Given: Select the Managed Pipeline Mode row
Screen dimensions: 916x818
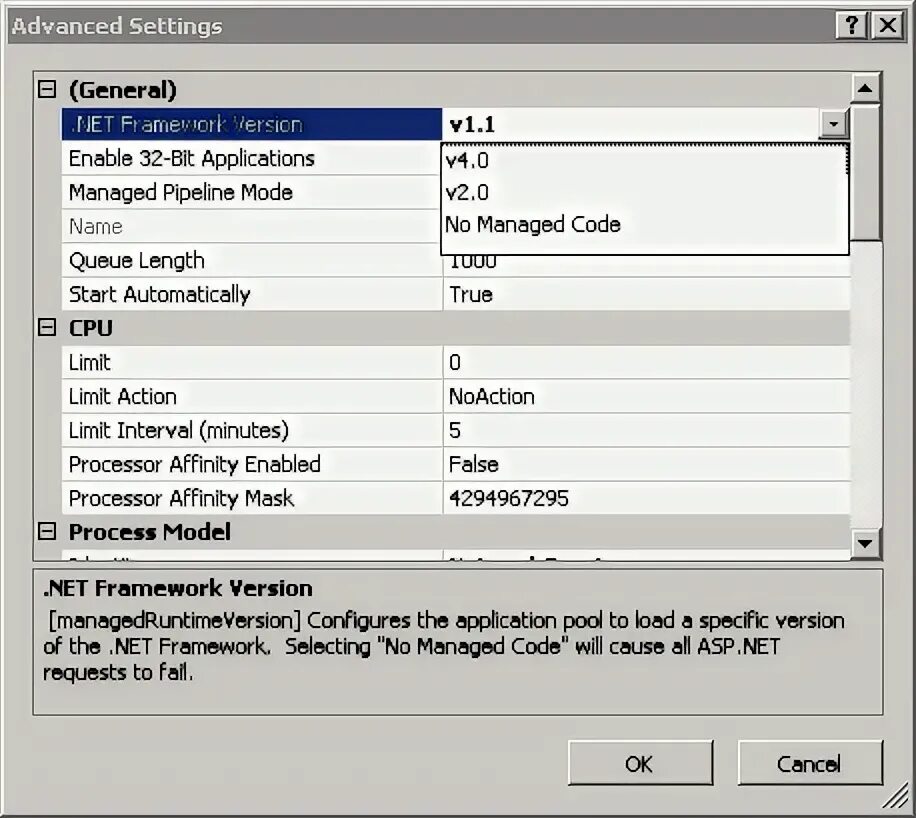Looking at the screenshot, I should point(252,192).
